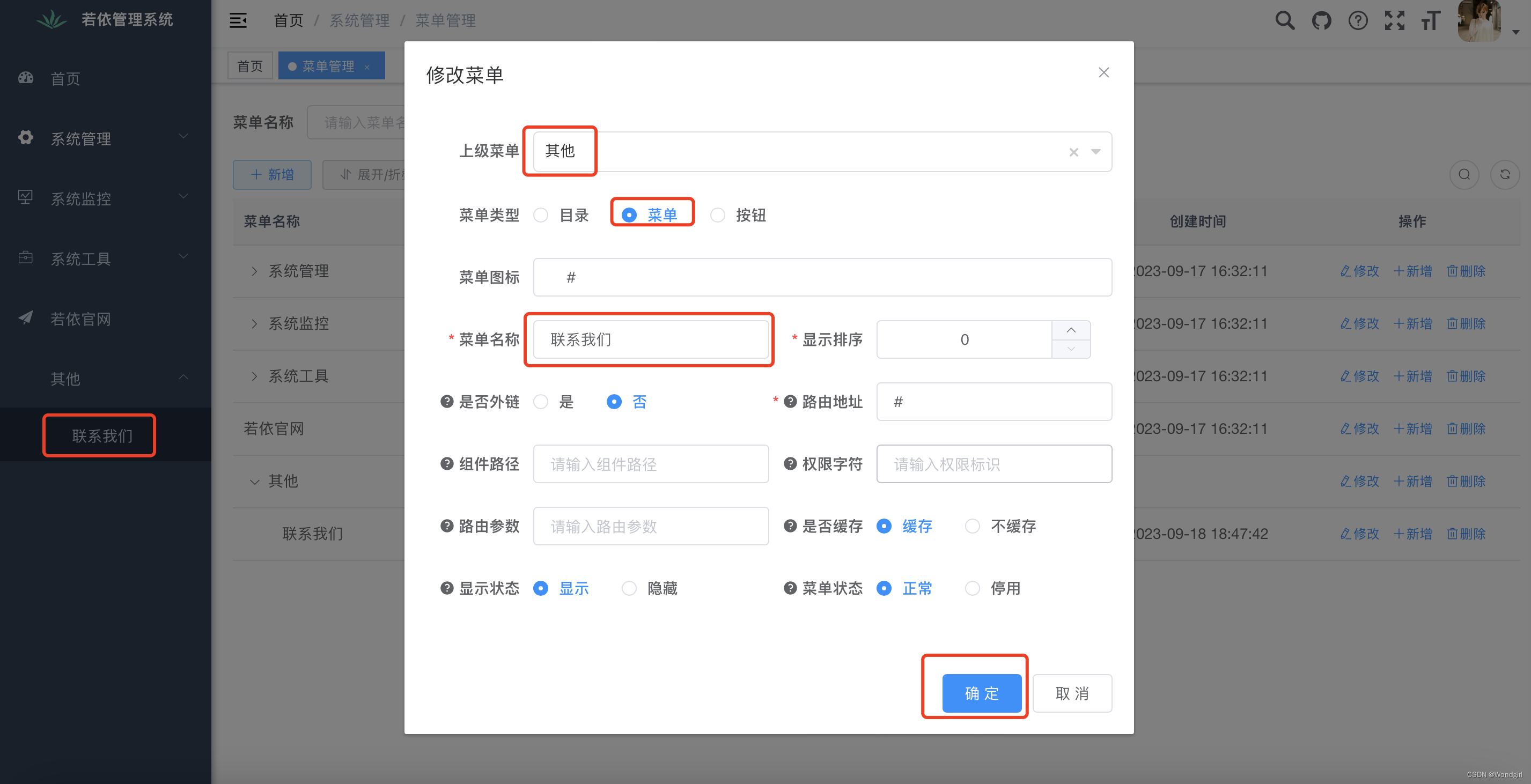Open the GitHub source icon

(1321, 21)
